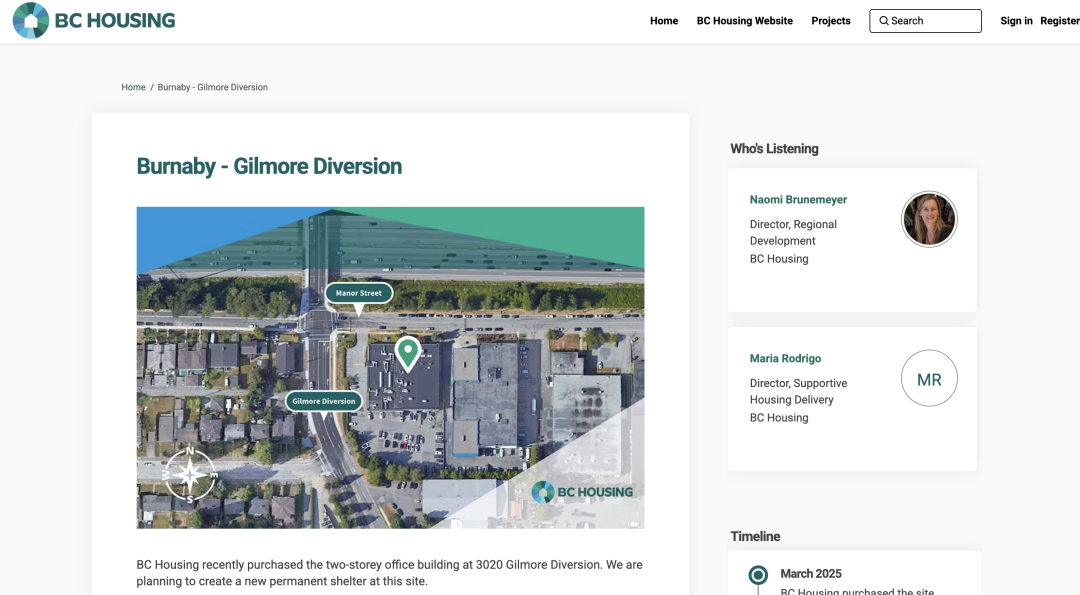Open Naomi Brunemeyer name link
Screen dimensions: 1080x595
point(798,200)
